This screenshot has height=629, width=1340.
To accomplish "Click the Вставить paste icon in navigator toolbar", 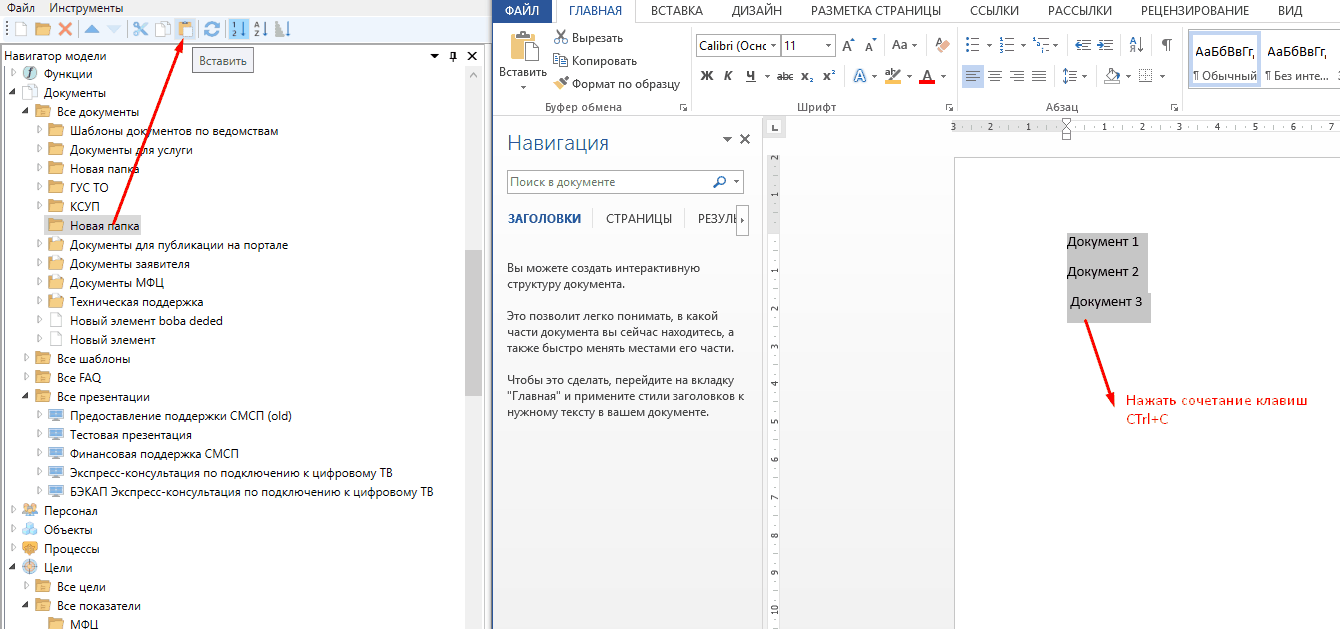I will pos(185,29).
